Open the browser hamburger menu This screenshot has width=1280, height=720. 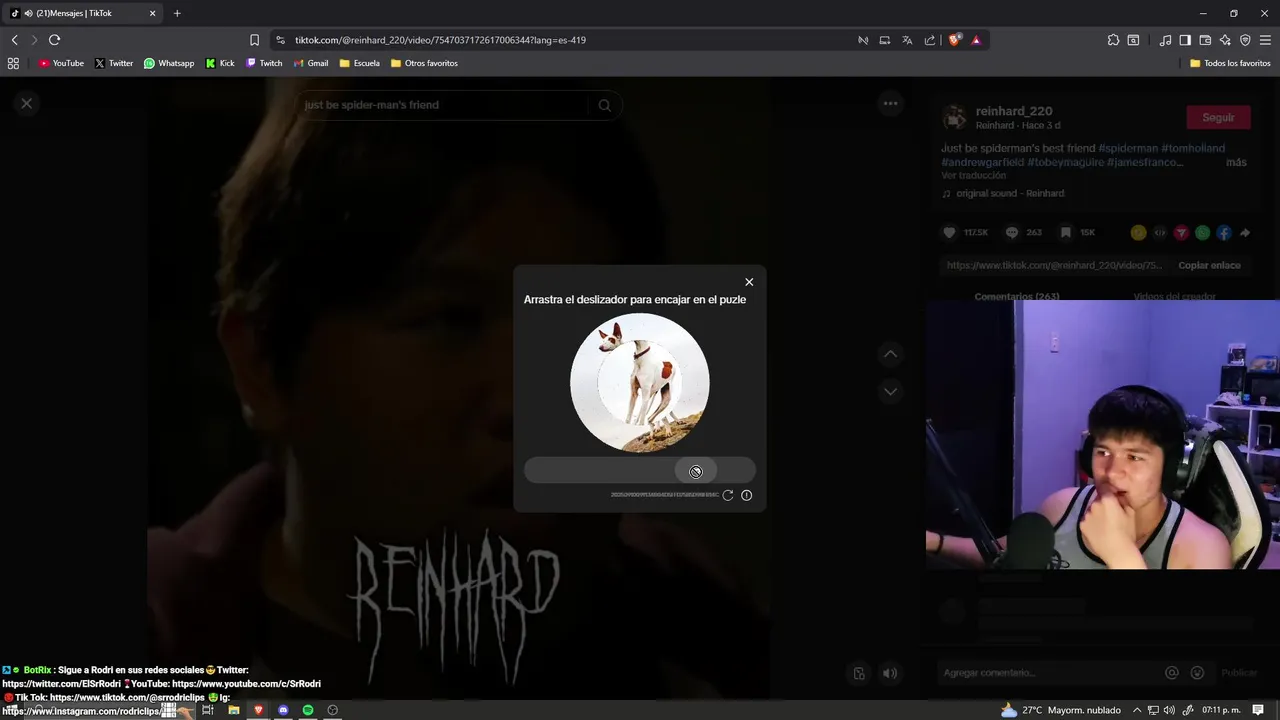1266,40
